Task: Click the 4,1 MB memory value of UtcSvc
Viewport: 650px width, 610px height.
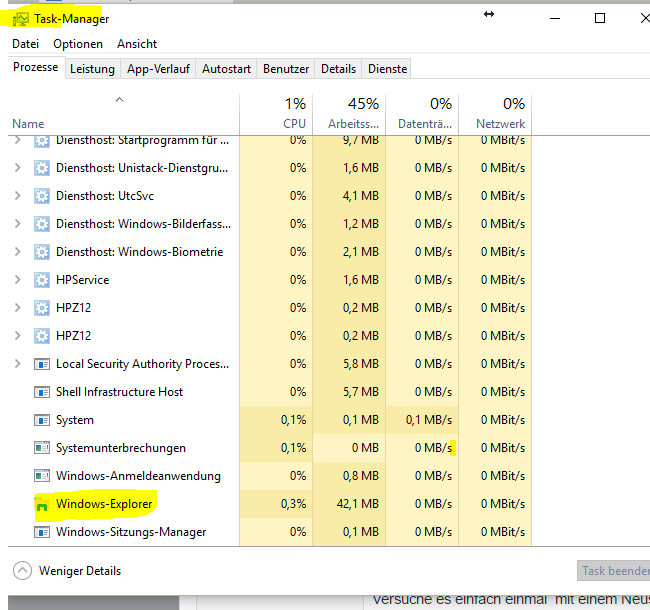Action: (361, 196)
